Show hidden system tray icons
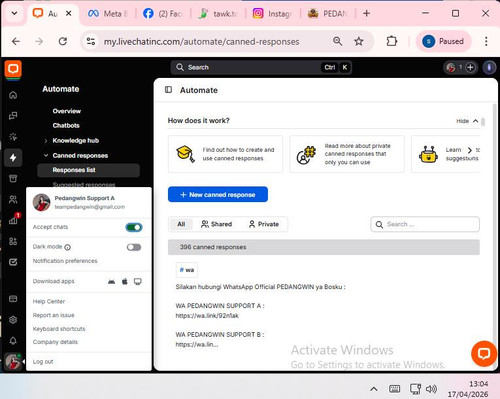 click(x=374, y=389)
